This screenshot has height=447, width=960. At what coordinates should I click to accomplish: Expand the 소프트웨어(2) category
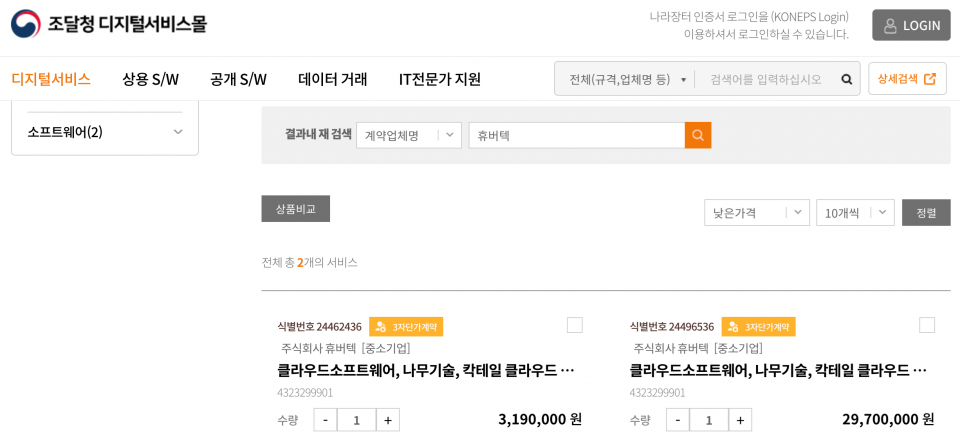click(x=105, y=132)
